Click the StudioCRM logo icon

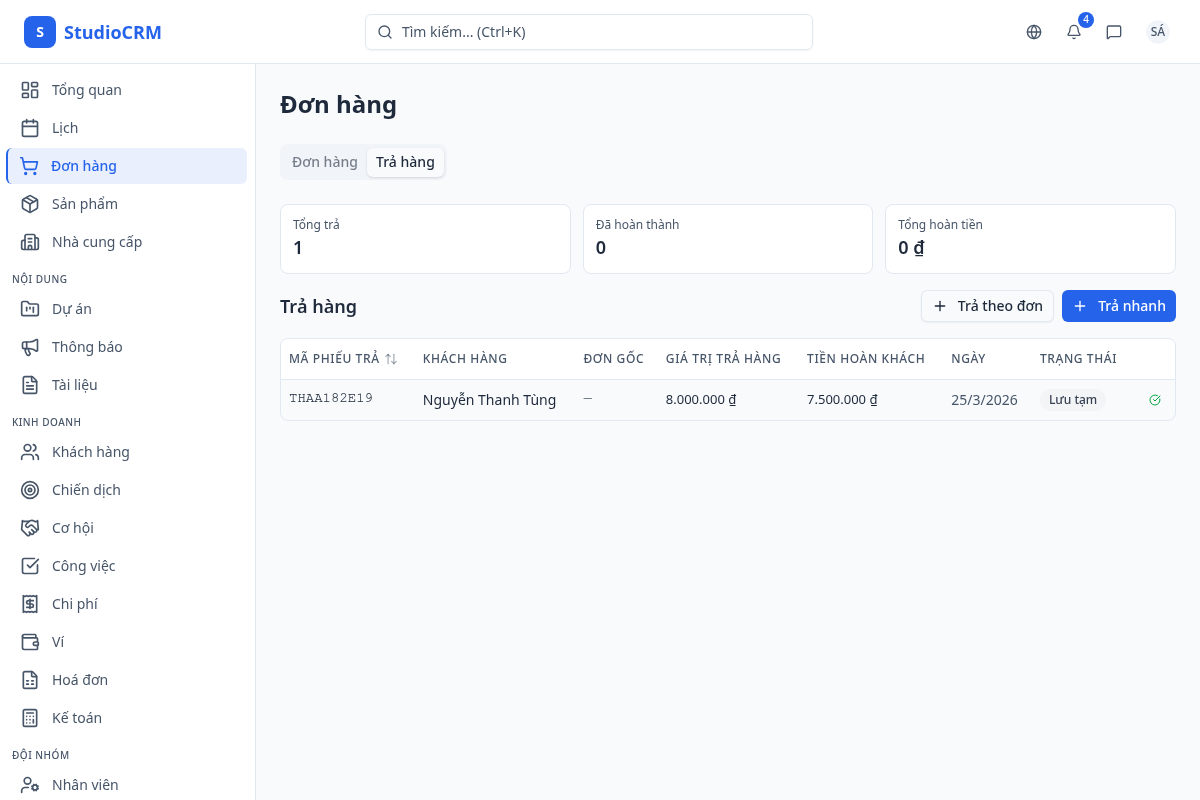pos(40,32)
